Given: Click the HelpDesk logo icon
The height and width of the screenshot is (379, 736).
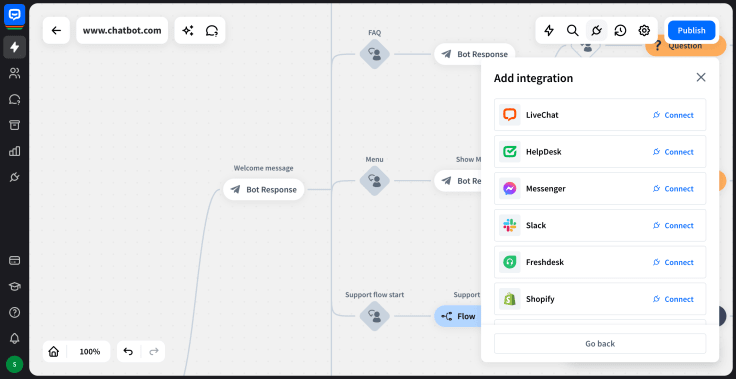Looking at the screenshot, I should coord(510,152).
